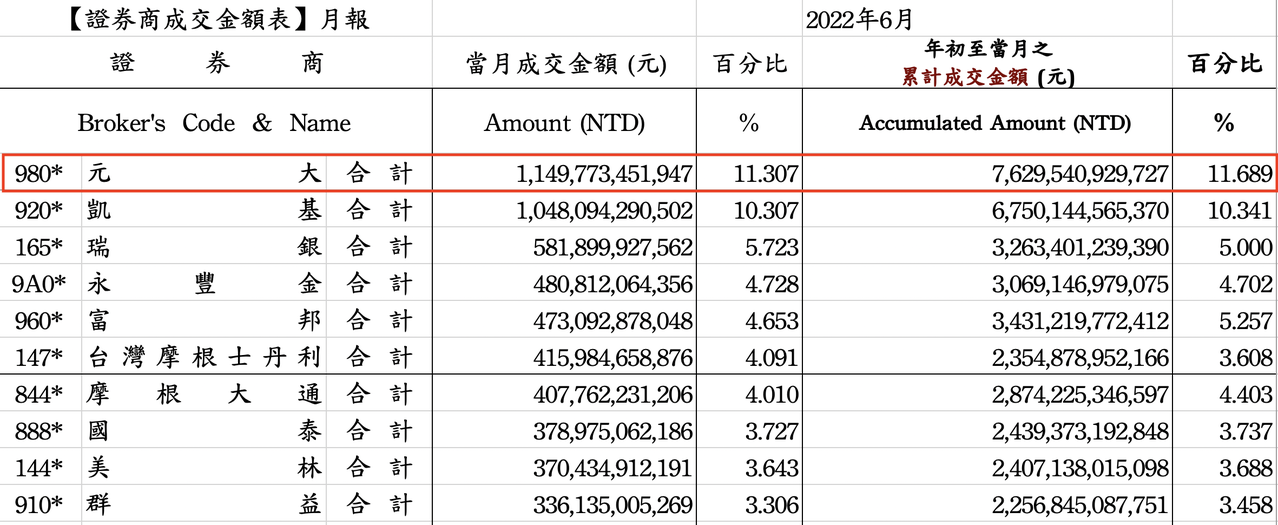The image size is (1278, 525).
Task: Select the percentage 5.723
Action: pyautogui.click(x=772, y=248)
